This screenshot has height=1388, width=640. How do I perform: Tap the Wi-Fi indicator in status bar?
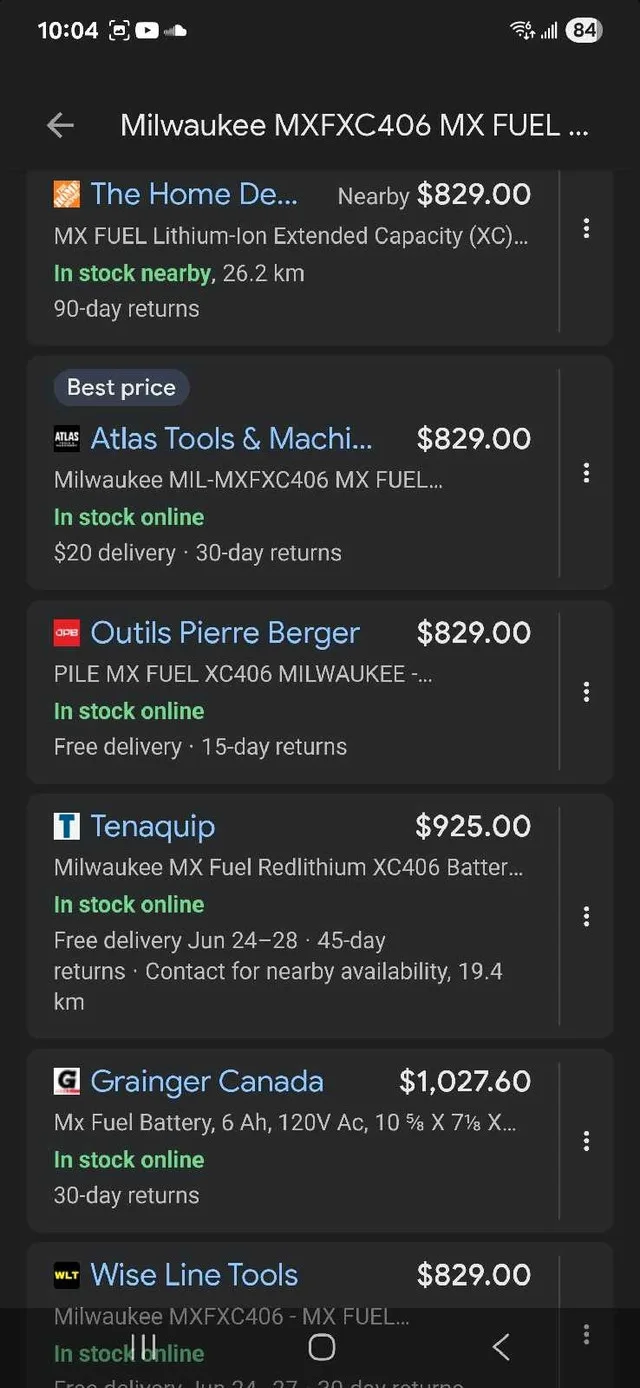(x=521, y=30)
